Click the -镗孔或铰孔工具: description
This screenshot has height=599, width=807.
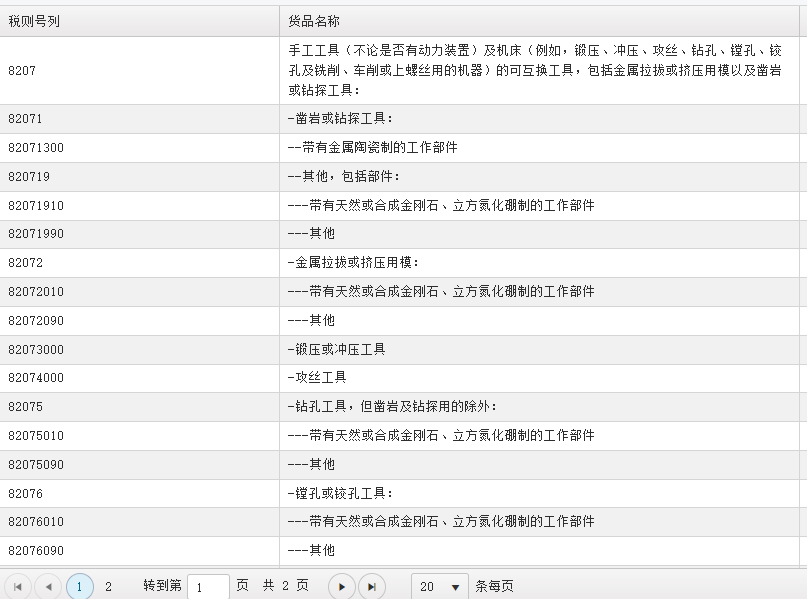(340, 493)
